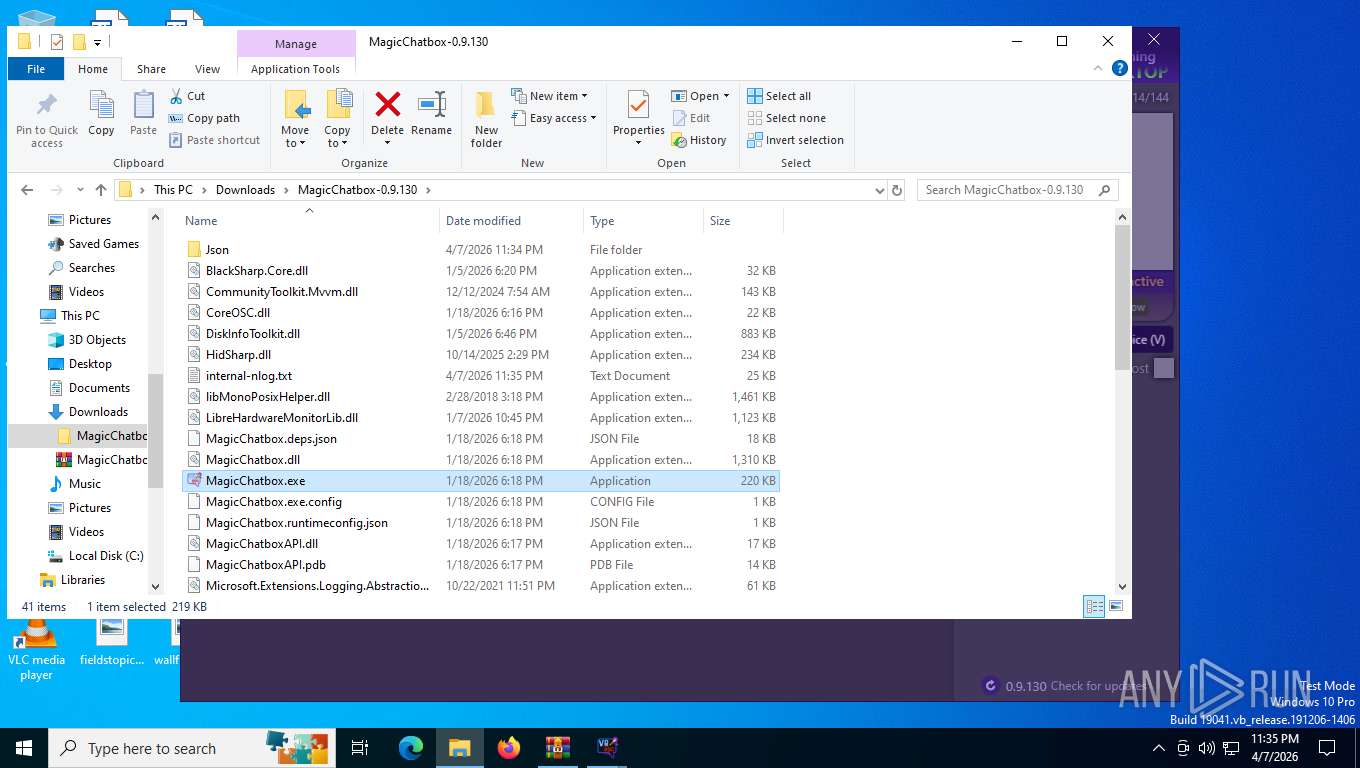
Task: Switch to the Home ribbon tab
Action: (93, 69)
